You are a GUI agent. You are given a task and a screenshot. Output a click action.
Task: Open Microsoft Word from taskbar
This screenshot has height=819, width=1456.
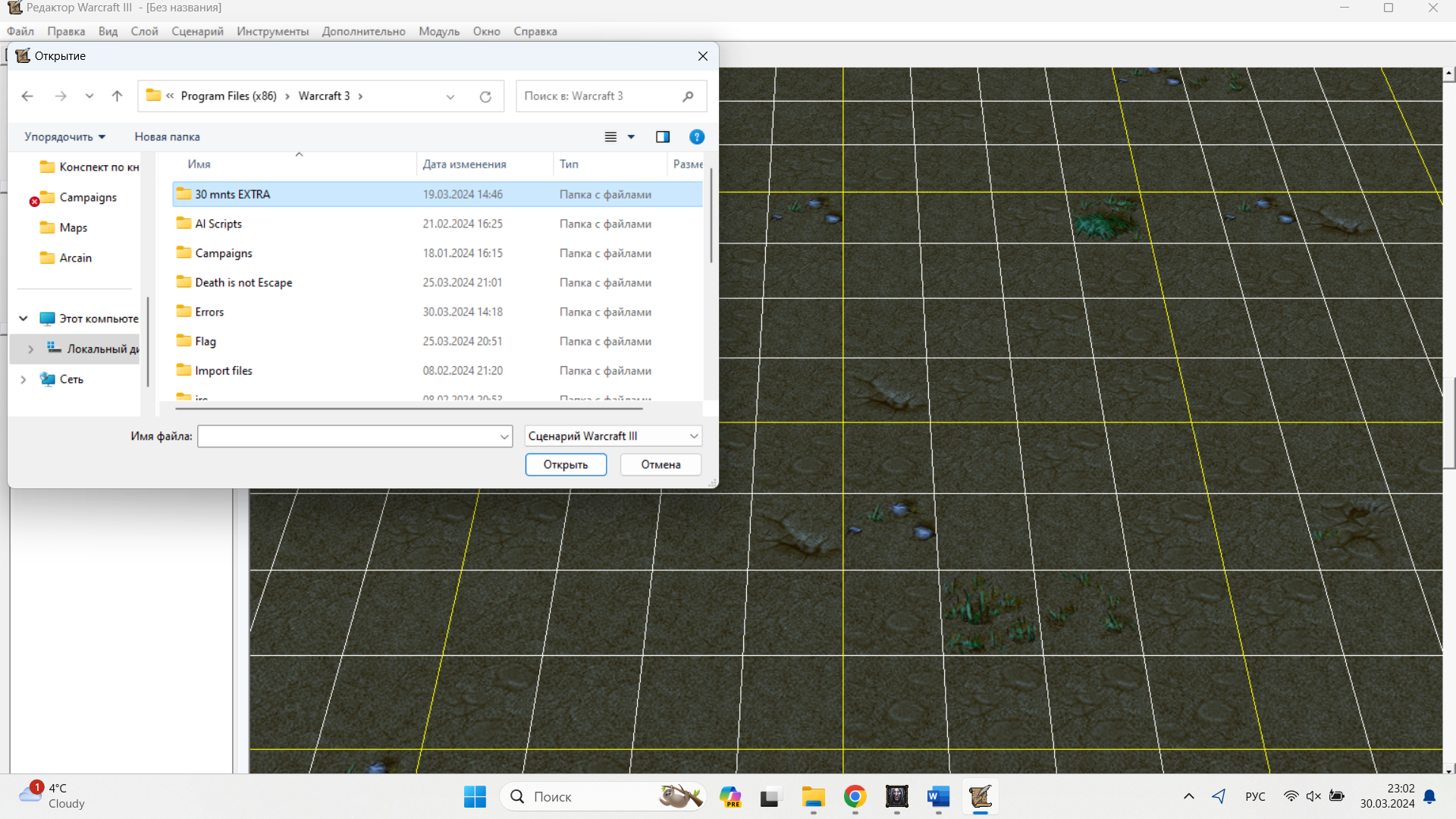pos(939,797)
